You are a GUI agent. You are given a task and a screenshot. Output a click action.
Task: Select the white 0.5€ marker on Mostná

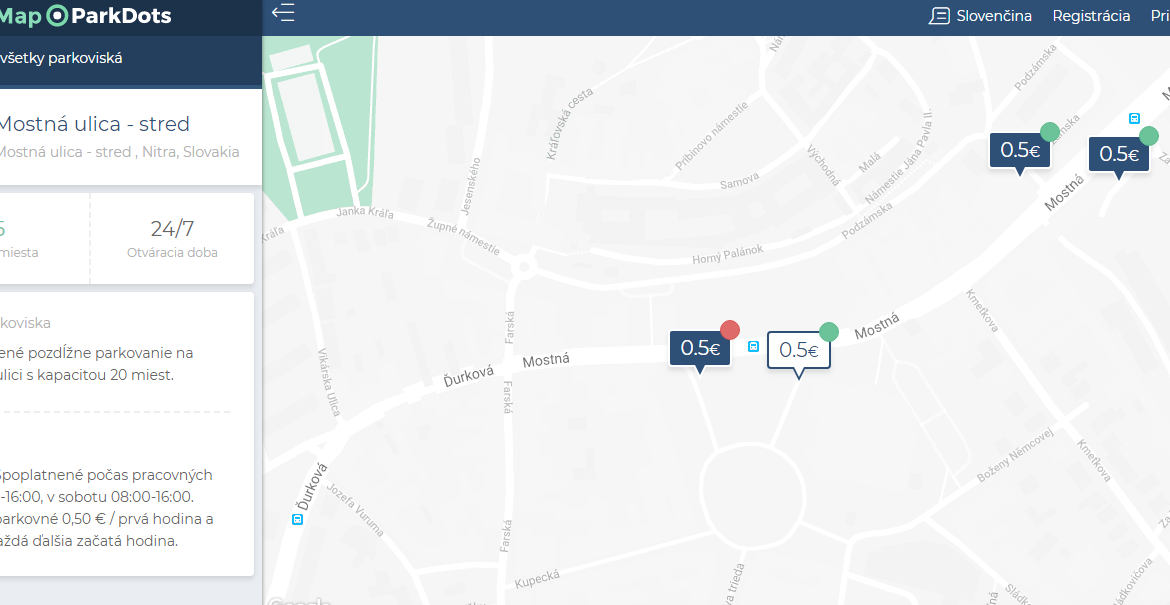(798, 351)
